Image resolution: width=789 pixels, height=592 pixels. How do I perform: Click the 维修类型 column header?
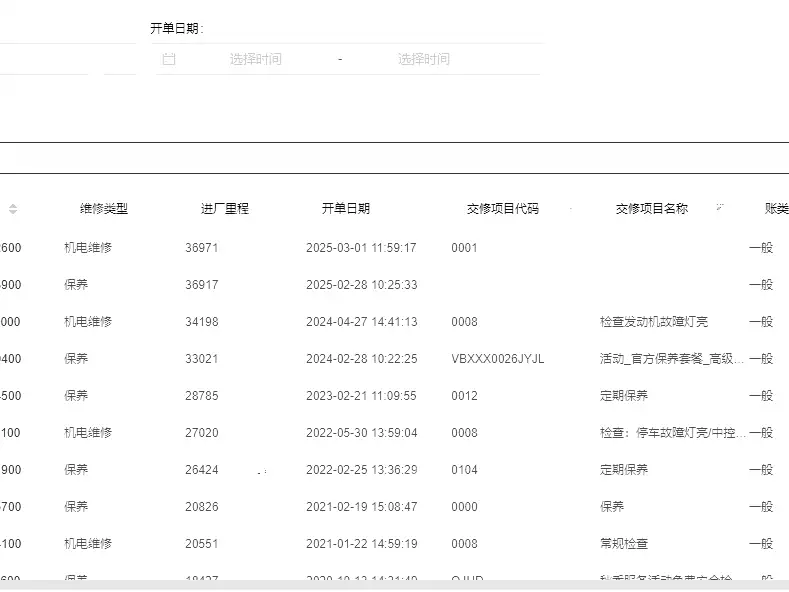click(x=104, y=209)
